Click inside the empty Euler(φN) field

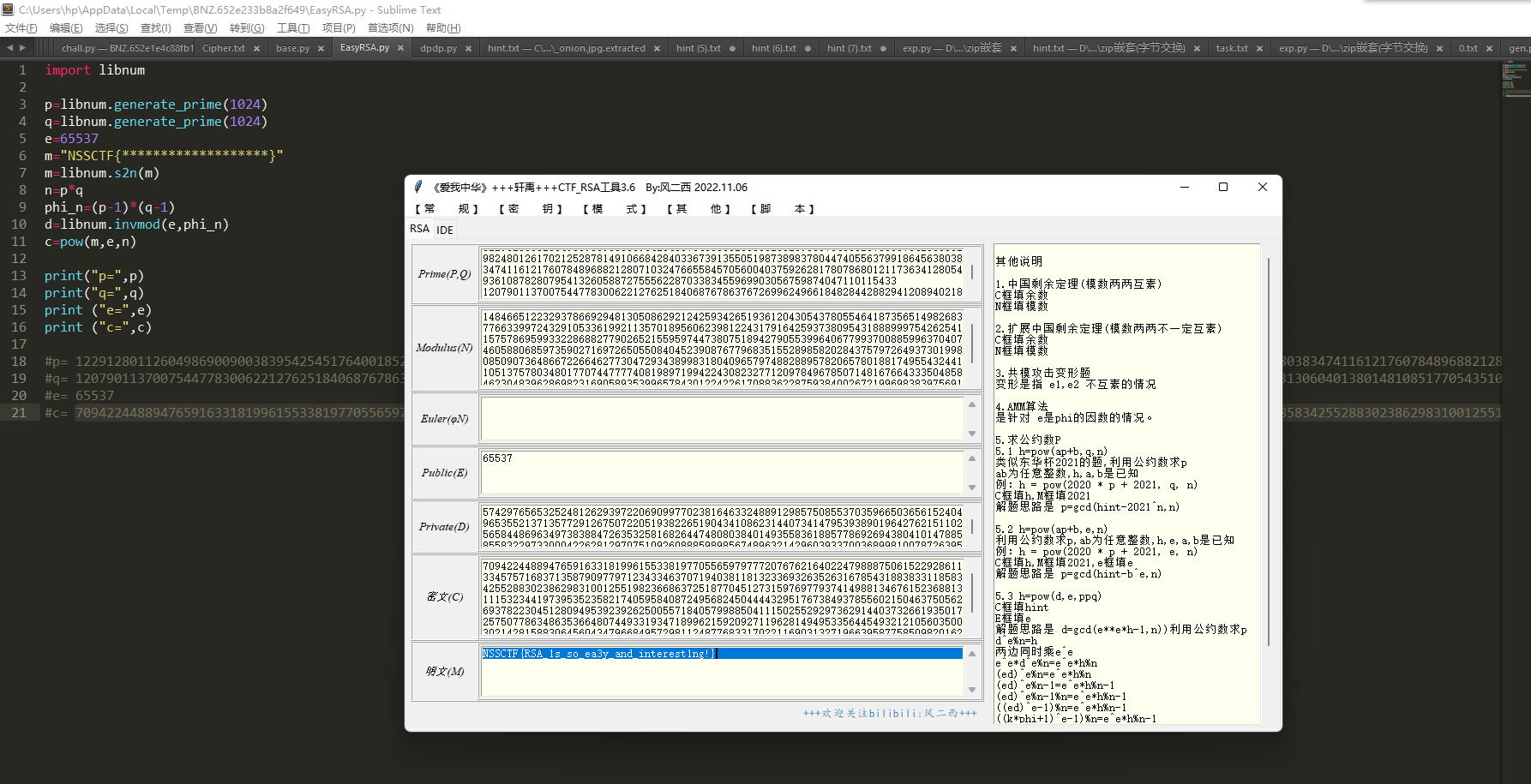(x=723, y=419)
